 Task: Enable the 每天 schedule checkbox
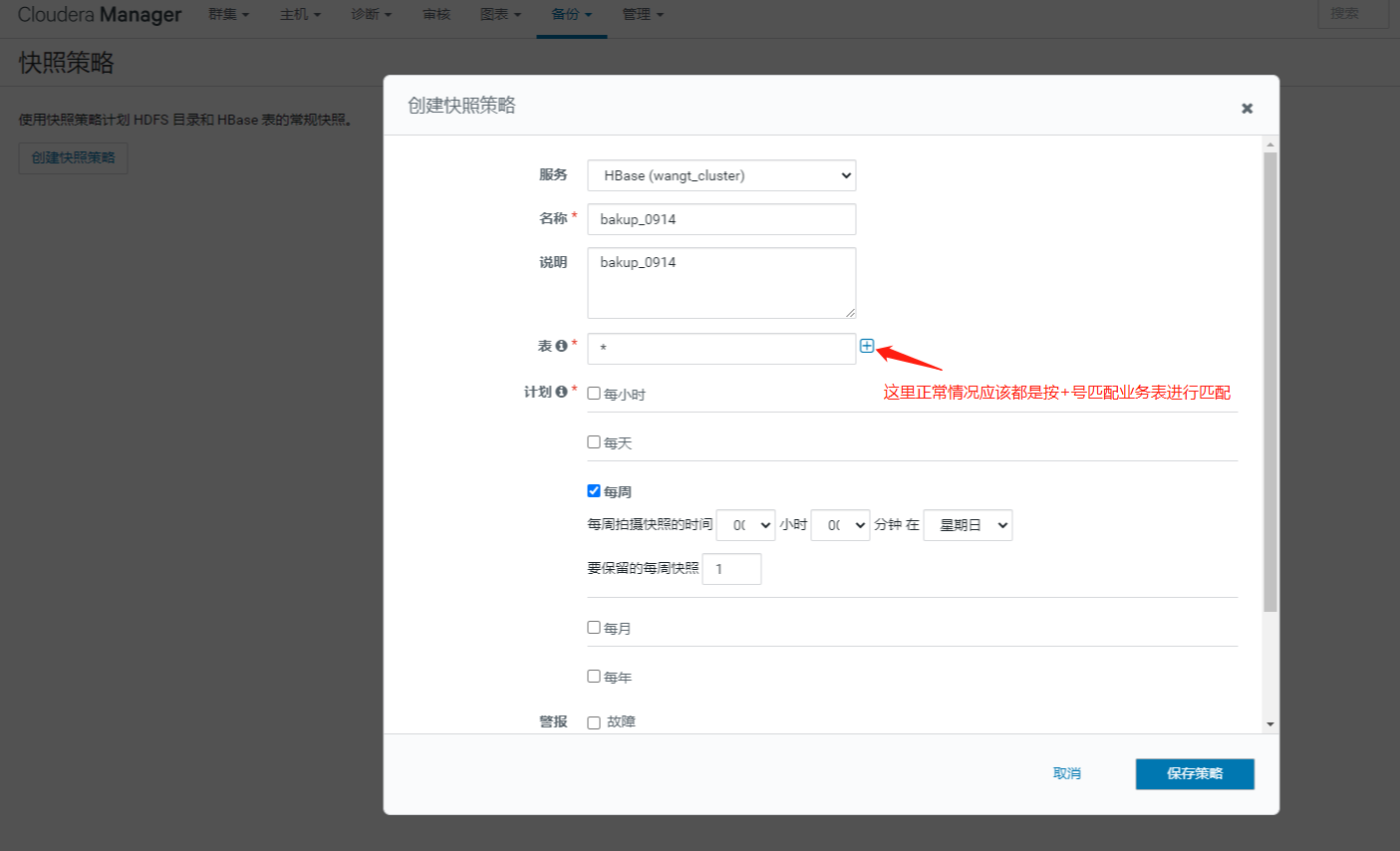pyautogui.click(x=594, y=442)
